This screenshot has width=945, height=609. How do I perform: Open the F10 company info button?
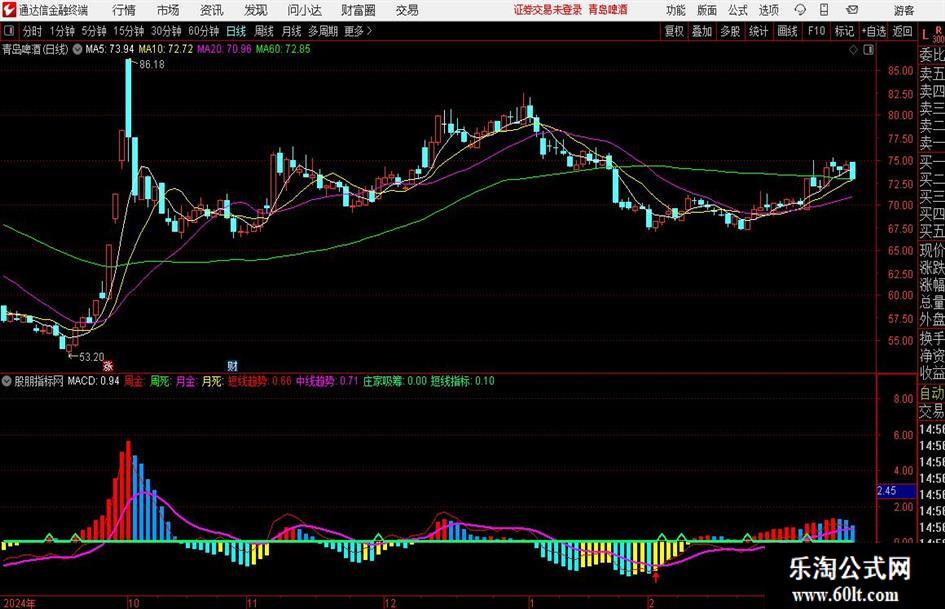click(x=816, y=31)
